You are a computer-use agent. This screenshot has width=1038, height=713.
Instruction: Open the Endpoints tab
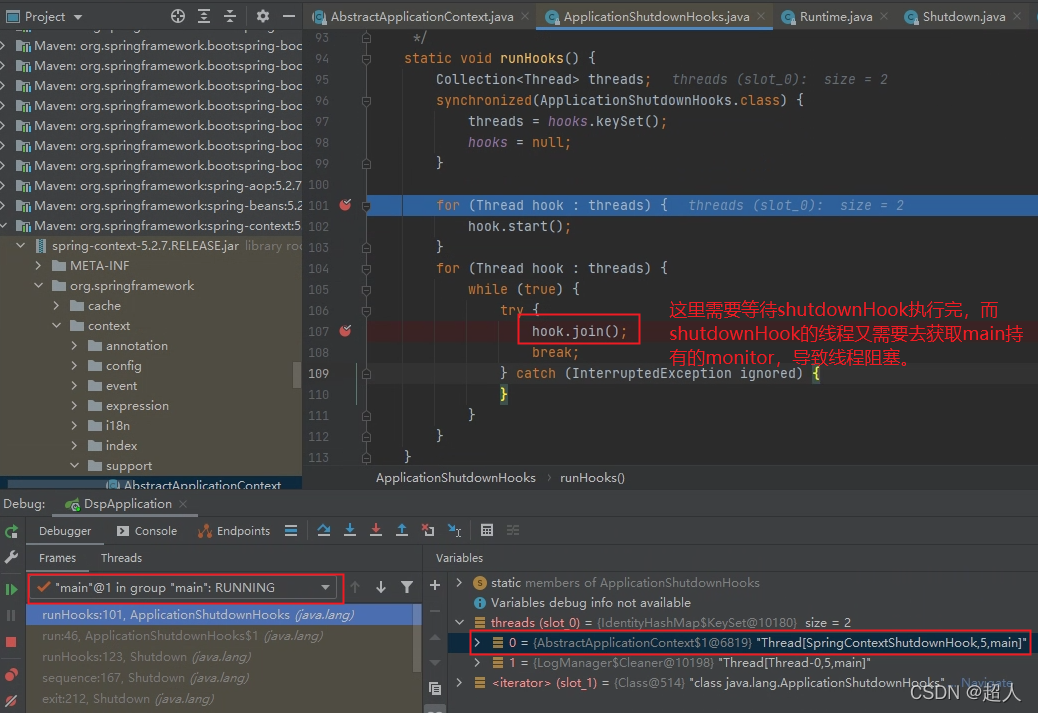(x=234, y=530)
